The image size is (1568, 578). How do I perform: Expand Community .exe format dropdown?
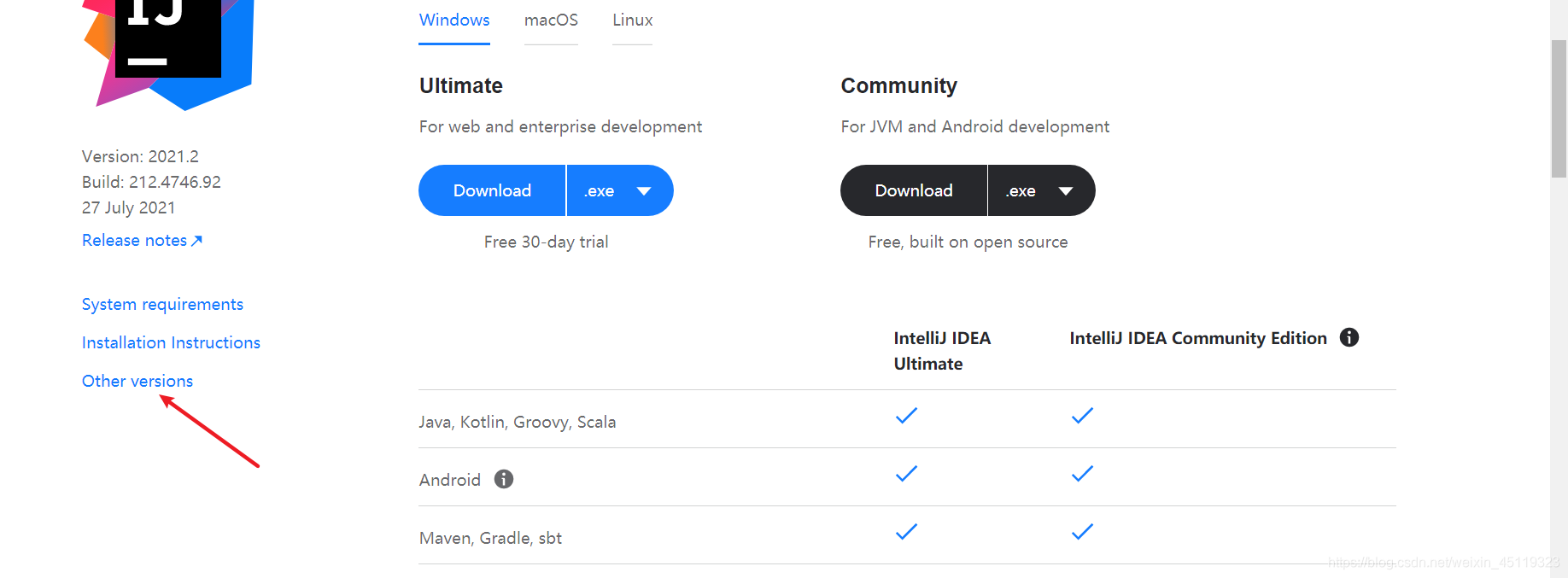[x=1042, y=190]
